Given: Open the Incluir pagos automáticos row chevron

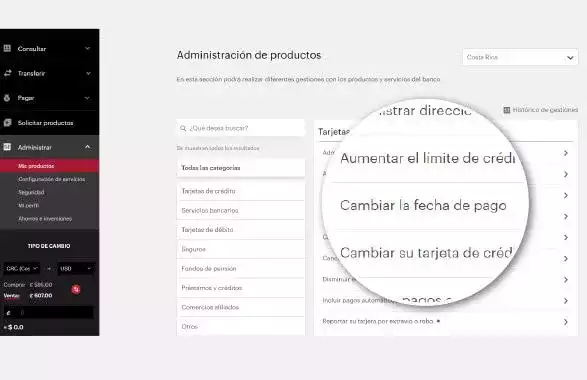Looking at the screenshot, I should point(566,301).
